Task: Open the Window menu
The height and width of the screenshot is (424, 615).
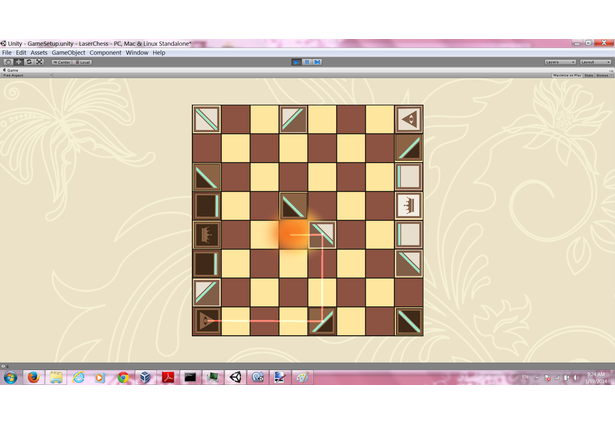Action: tap(137, 53)
